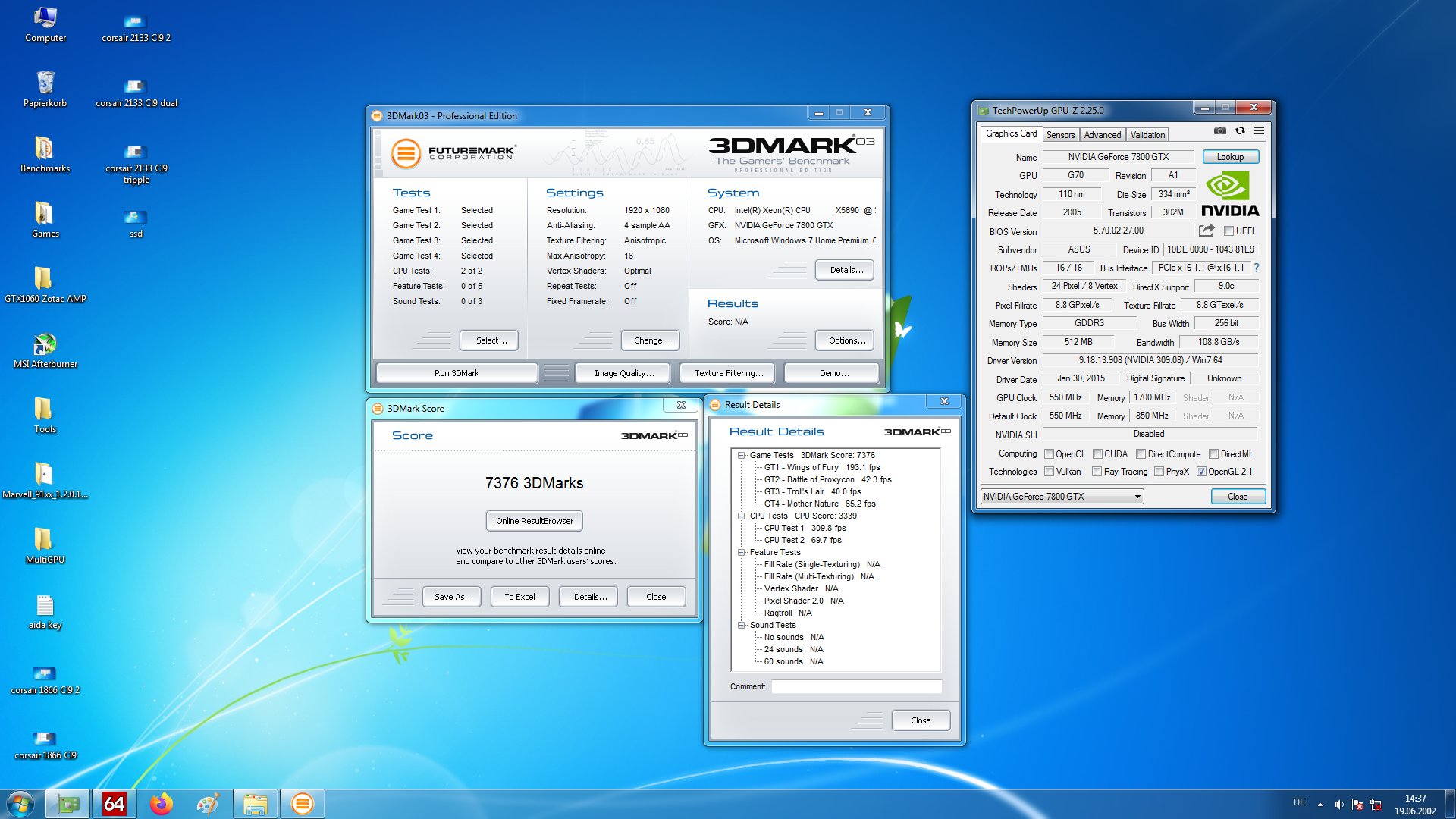Click GPU-Z screenshot camera icon
This screenshot has height=819, width=1456.
[x=1219, y=130]
